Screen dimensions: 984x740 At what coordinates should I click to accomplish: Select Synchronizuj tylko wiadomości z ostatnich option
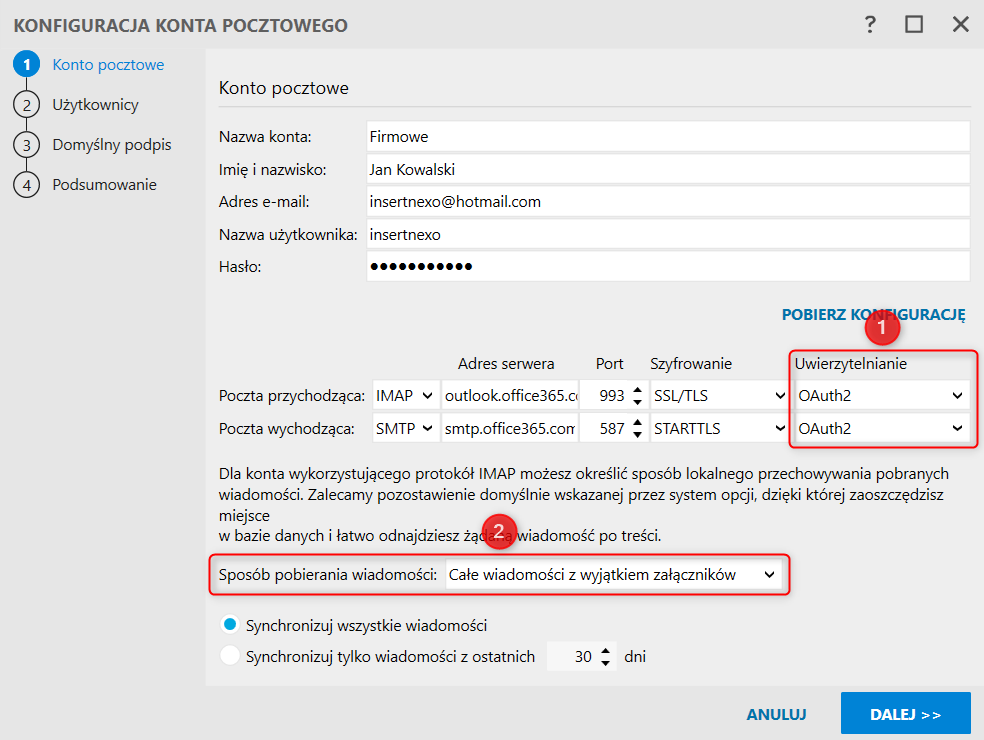click(x=230, y=657)
